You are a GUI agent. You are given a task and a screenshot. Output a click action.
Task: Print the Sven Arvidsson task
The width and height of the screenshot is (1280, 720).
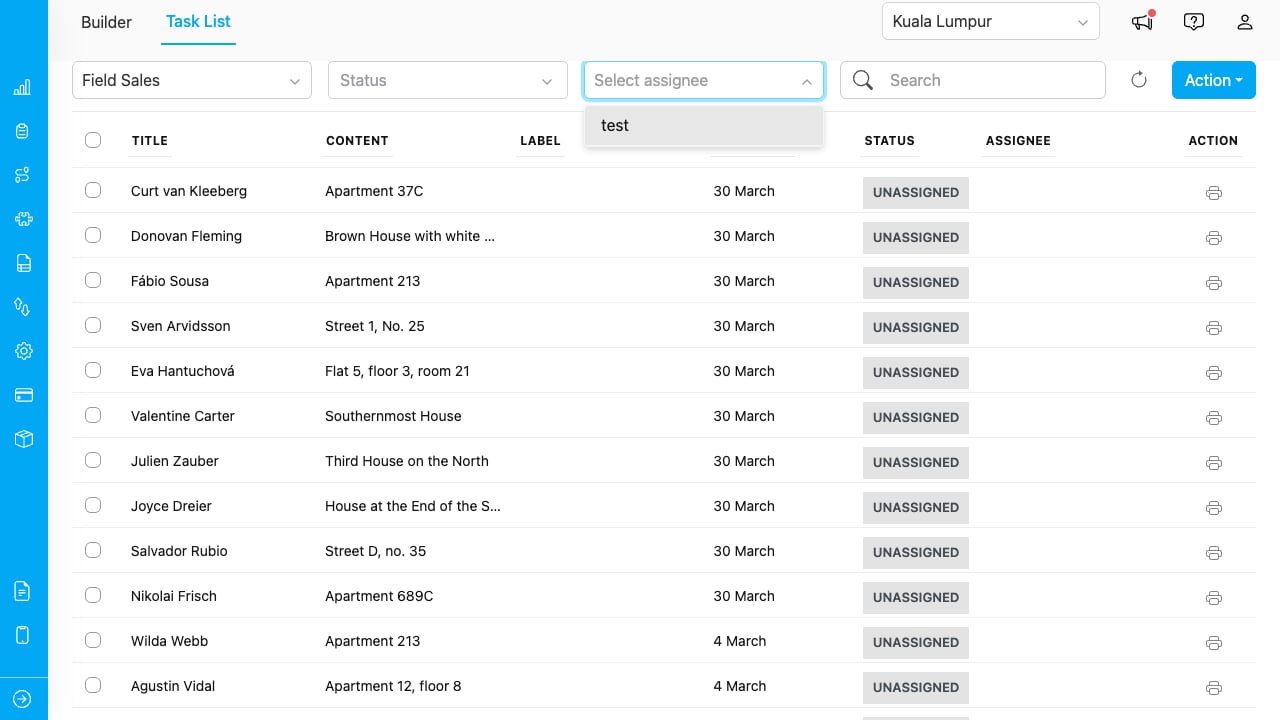pyautogui.click(x=1214, y=328)
